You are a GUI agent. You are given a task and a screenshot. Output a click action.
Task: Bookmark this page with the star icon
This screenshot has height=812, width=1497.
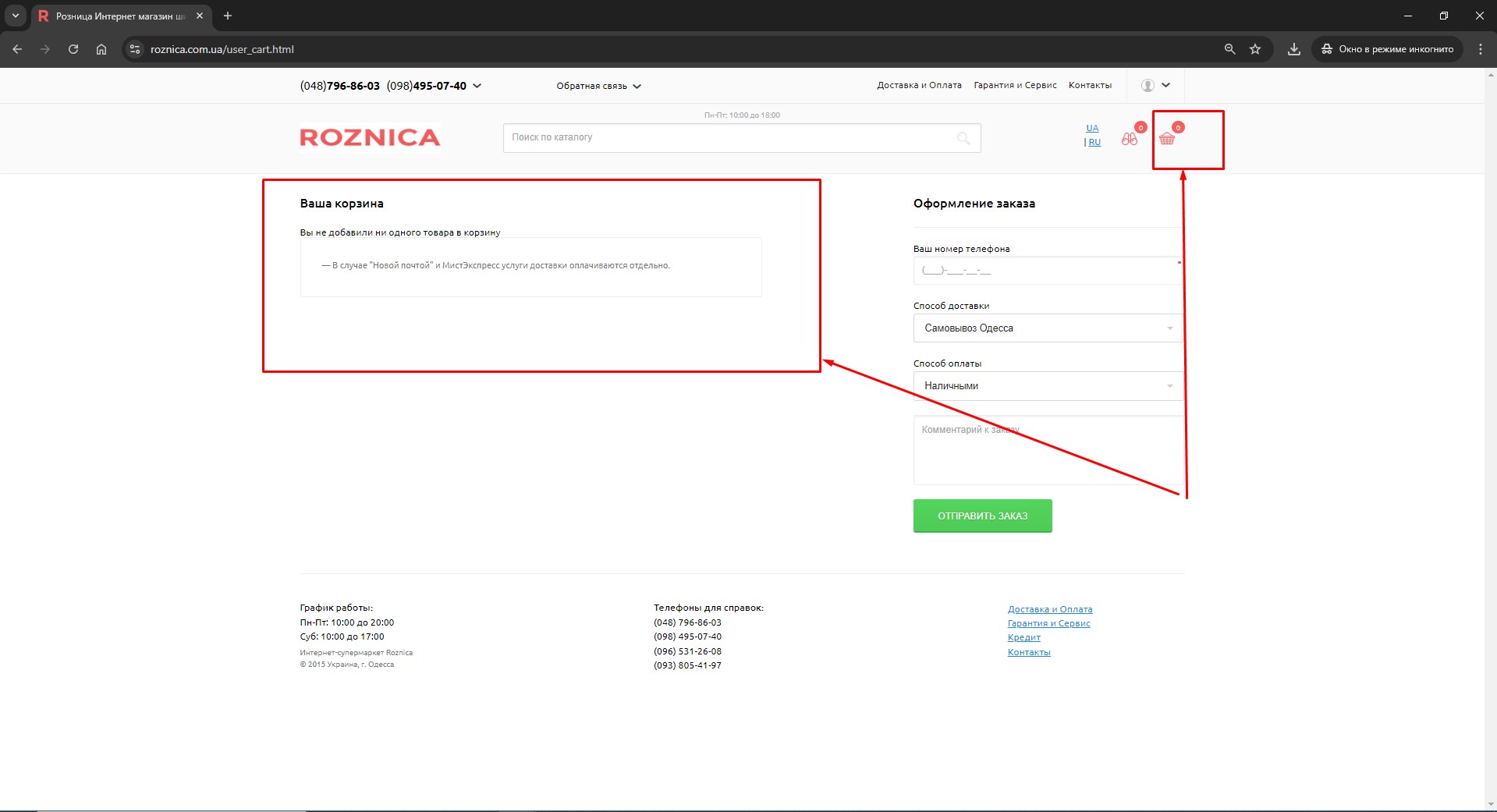pyautogui.click(x=1255, y=49)
